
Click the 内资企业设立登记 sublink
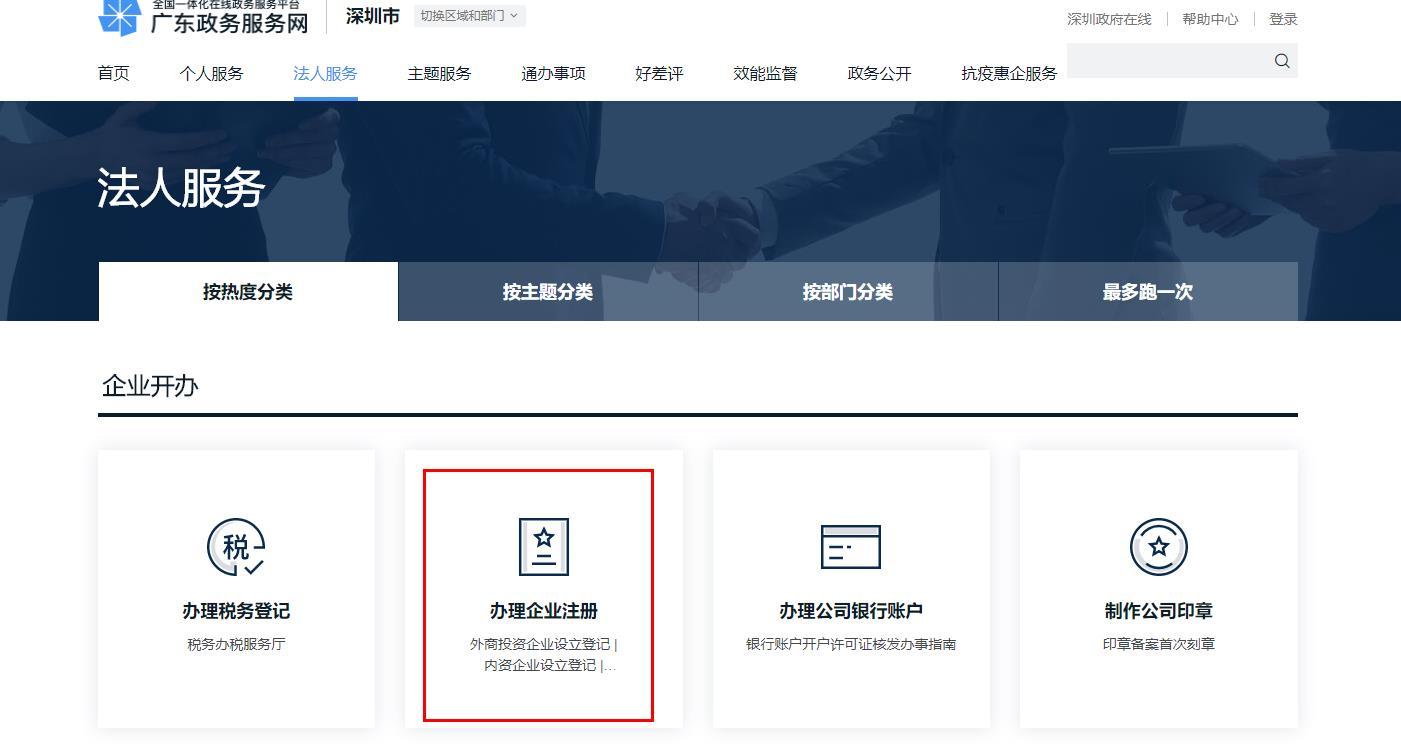click(x=540, y=665)
